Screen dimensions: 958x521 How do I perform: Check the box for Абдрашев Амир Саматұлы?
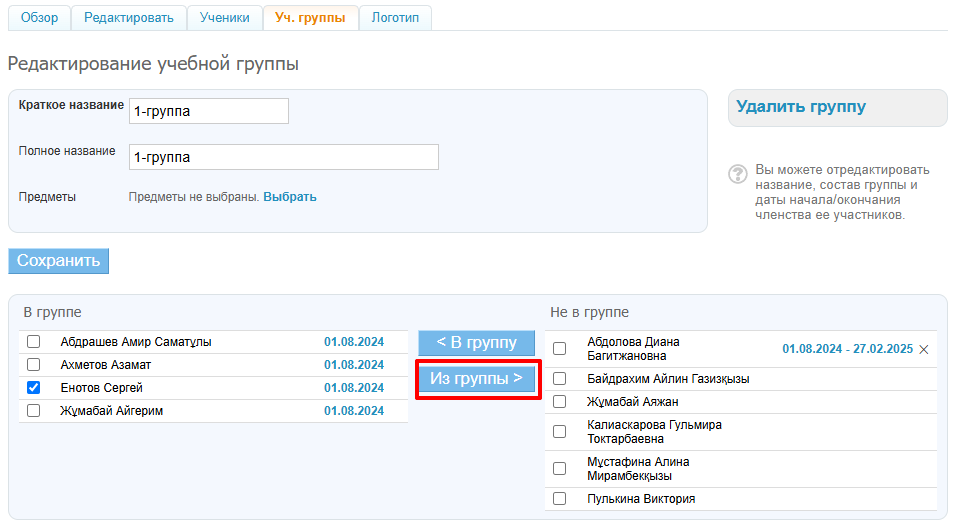pos(34,342)
